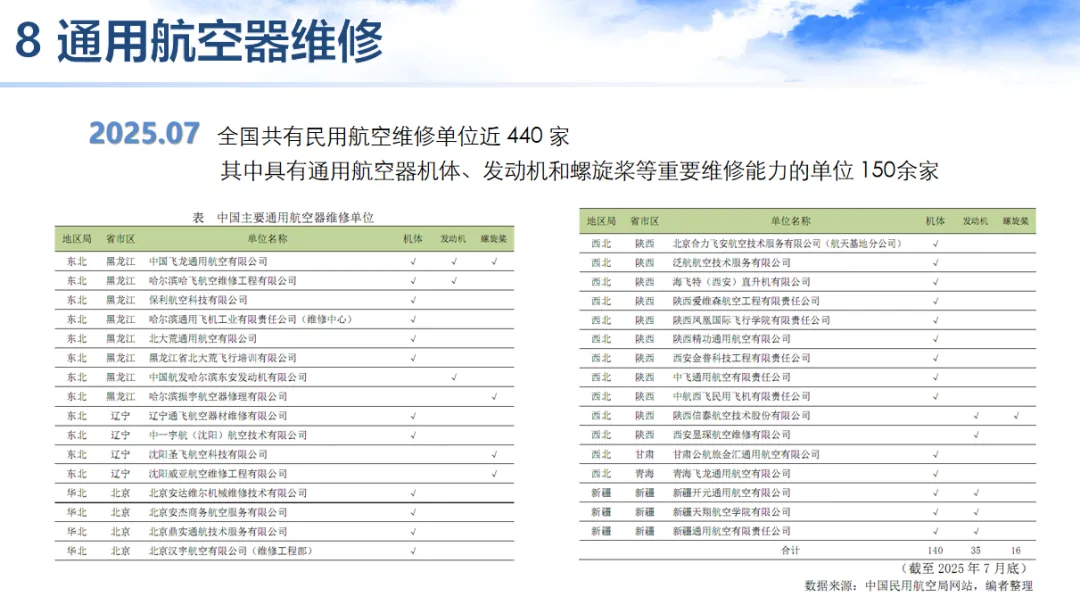Click the checkmark under 螺旋桨 for 陕西倍泰航空技术股份有限公司
1080x605 pixels.
click(1016, 416)
